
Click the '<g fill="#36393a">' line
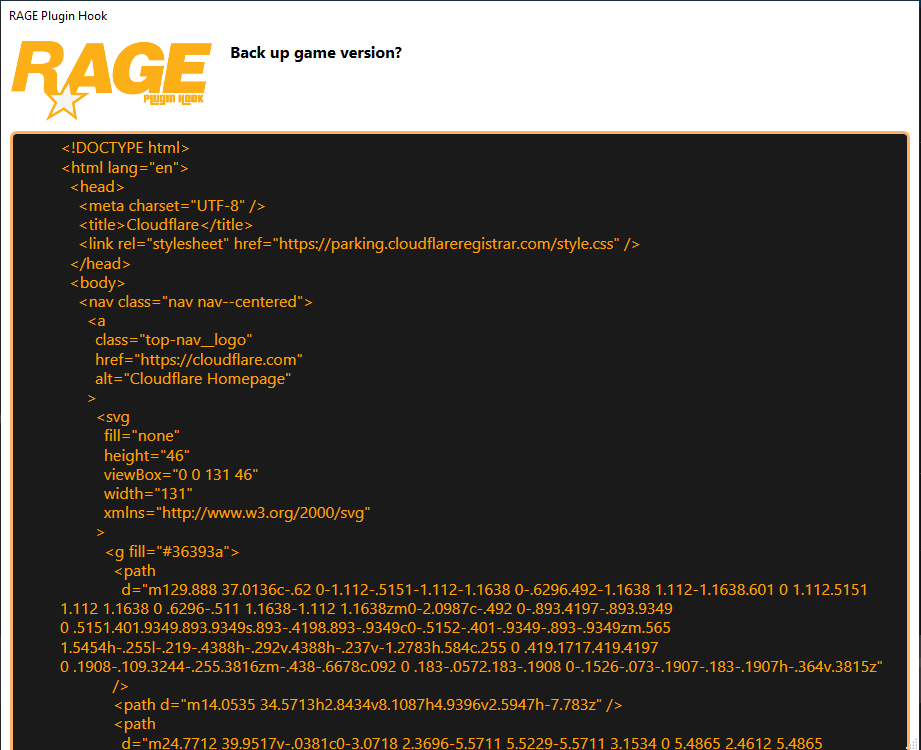tap(172, 551)
